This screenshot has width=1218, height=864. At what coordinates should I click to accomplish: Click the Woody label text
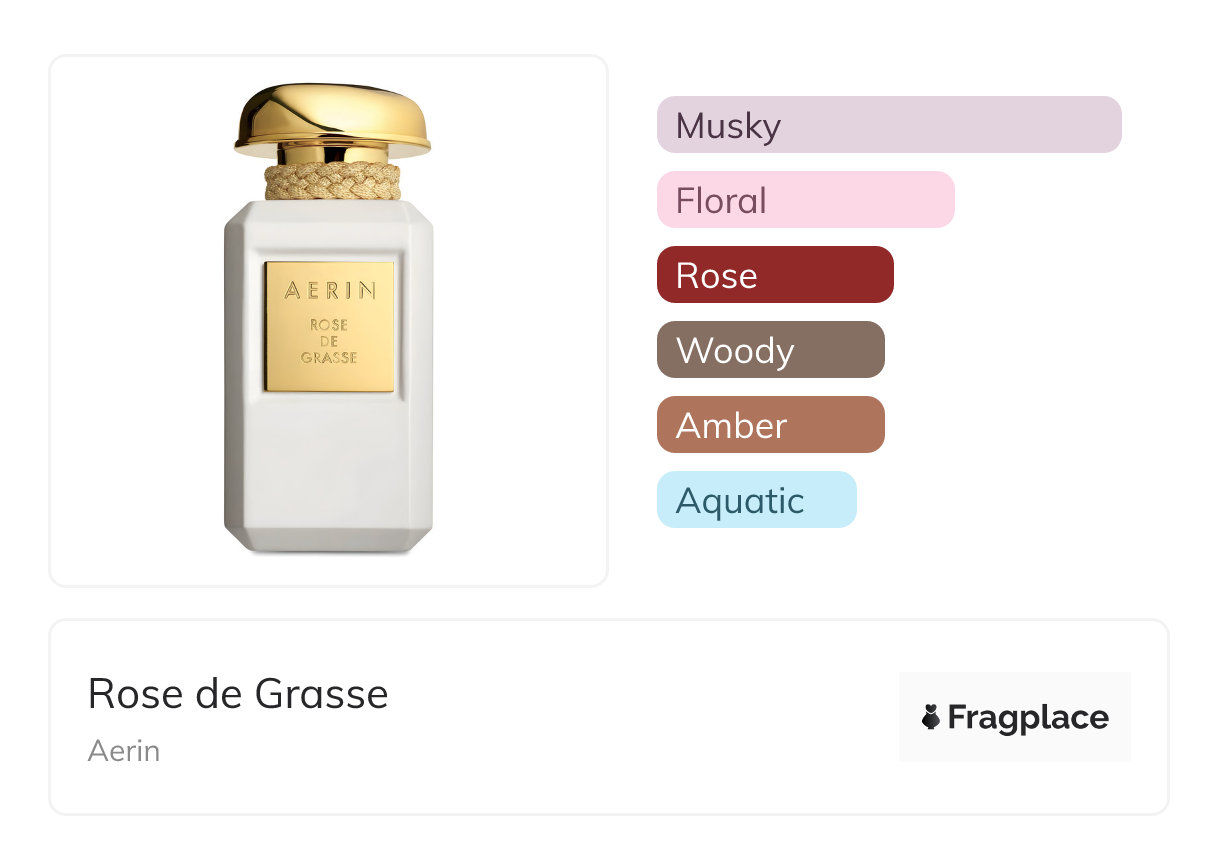735,351
